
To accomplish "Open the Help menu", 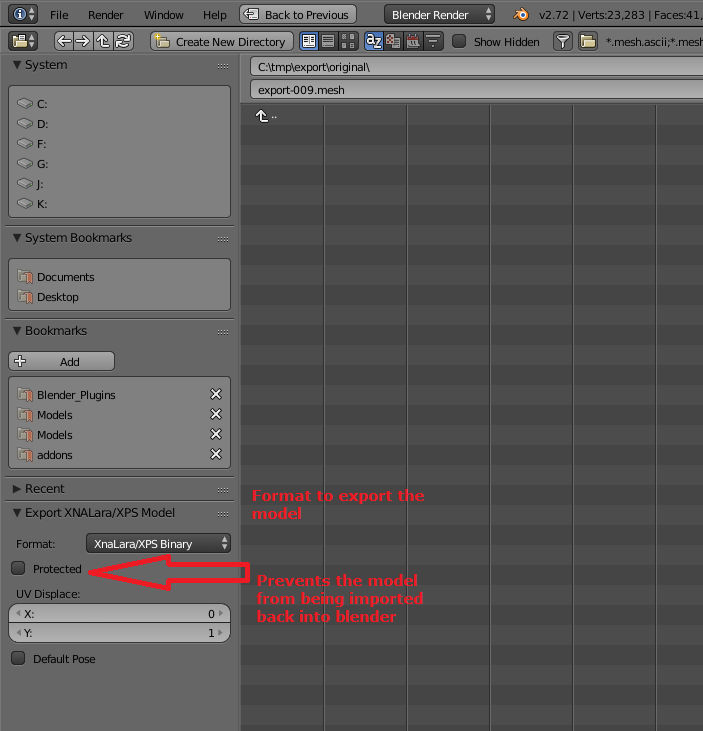I will (214, 15).
